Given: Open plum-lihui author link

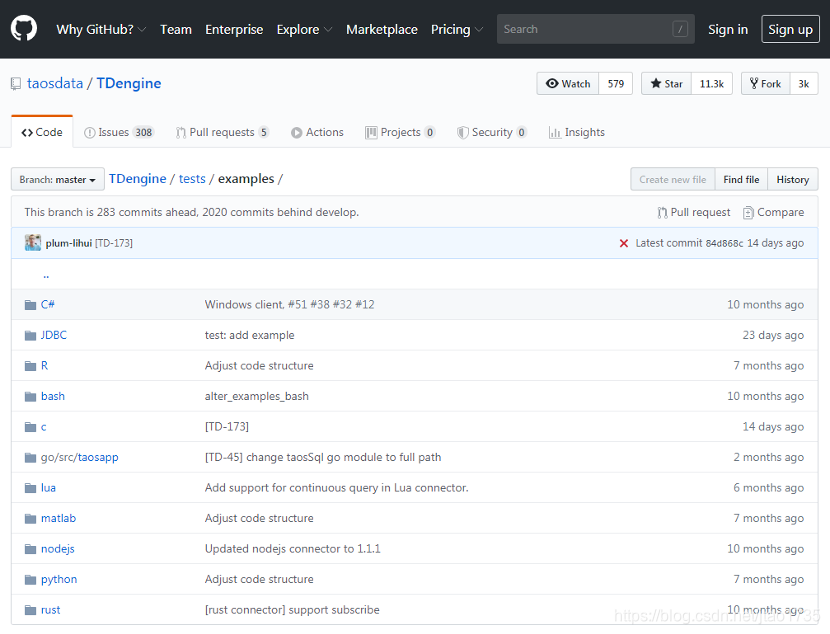Looking at the screenshot, I should tap(69, 243).
